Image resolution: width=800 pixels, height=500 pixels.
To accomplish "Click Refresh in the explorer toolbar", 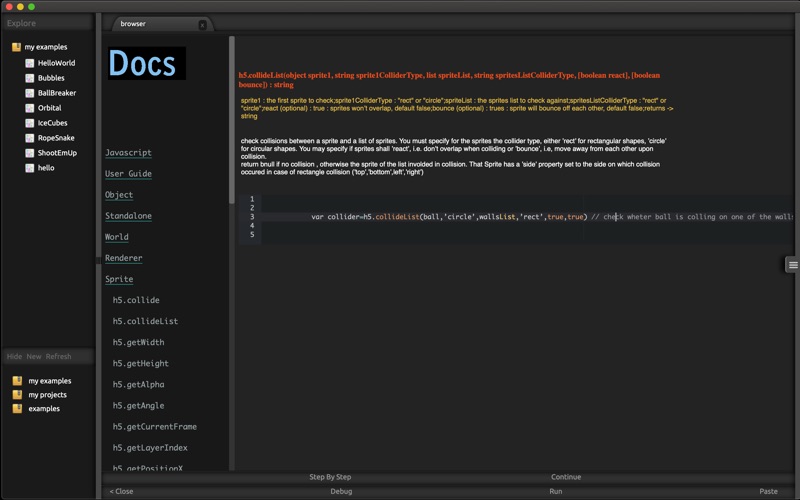I will (59, 357).
